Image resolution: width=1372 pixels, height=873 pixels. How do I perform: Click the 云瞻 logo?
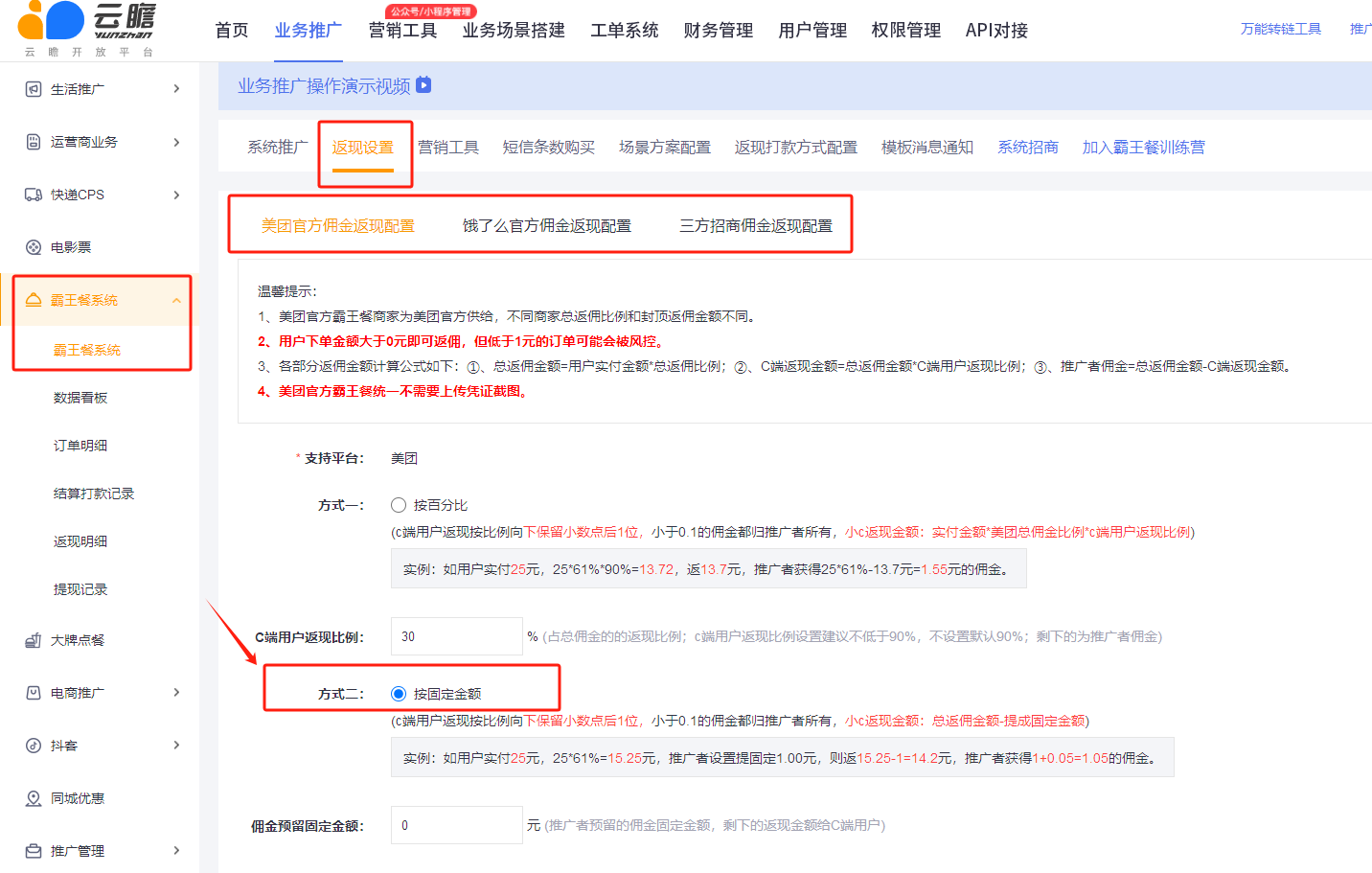point(87,29)
